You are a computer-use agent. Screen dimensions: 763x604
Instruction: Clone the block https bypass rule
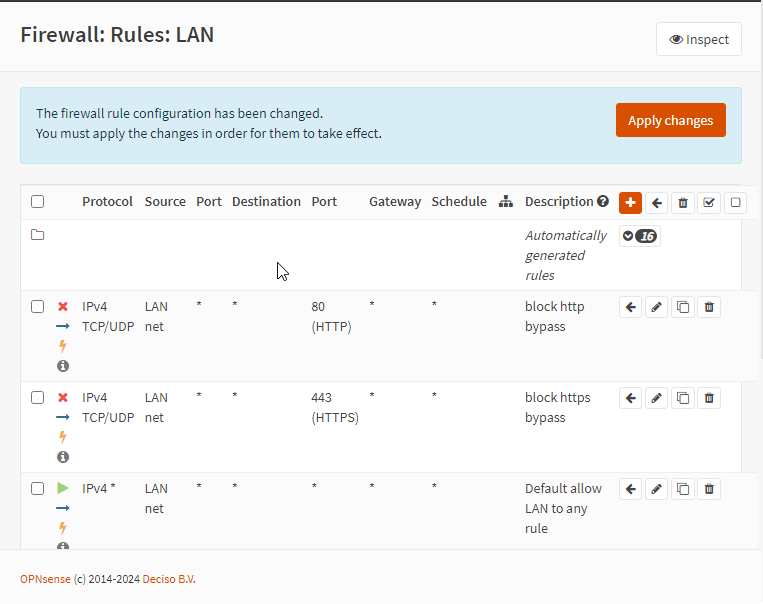tap(683, 398)
